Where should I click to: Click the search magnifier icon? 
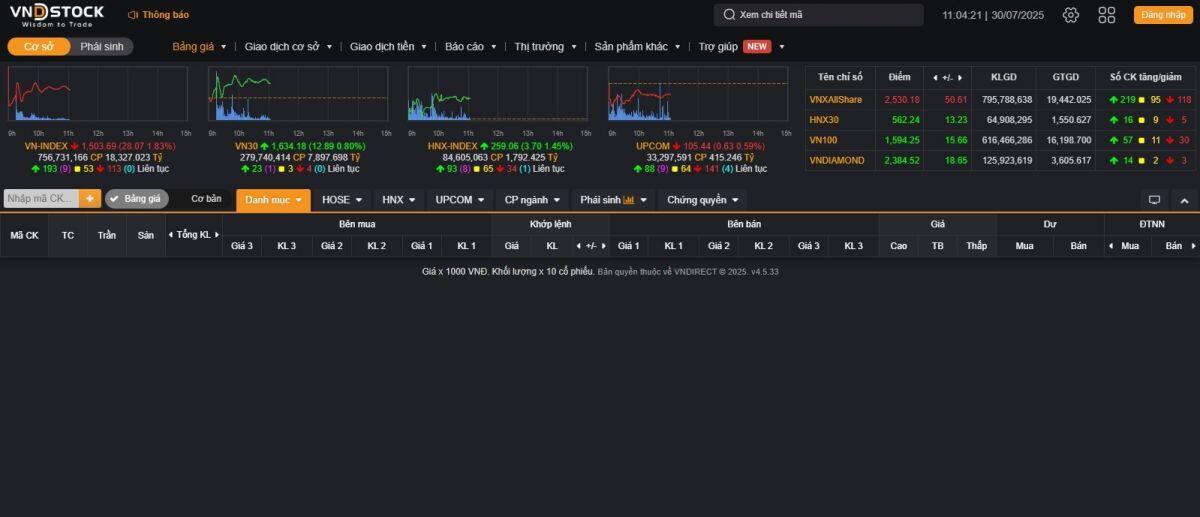728,15
